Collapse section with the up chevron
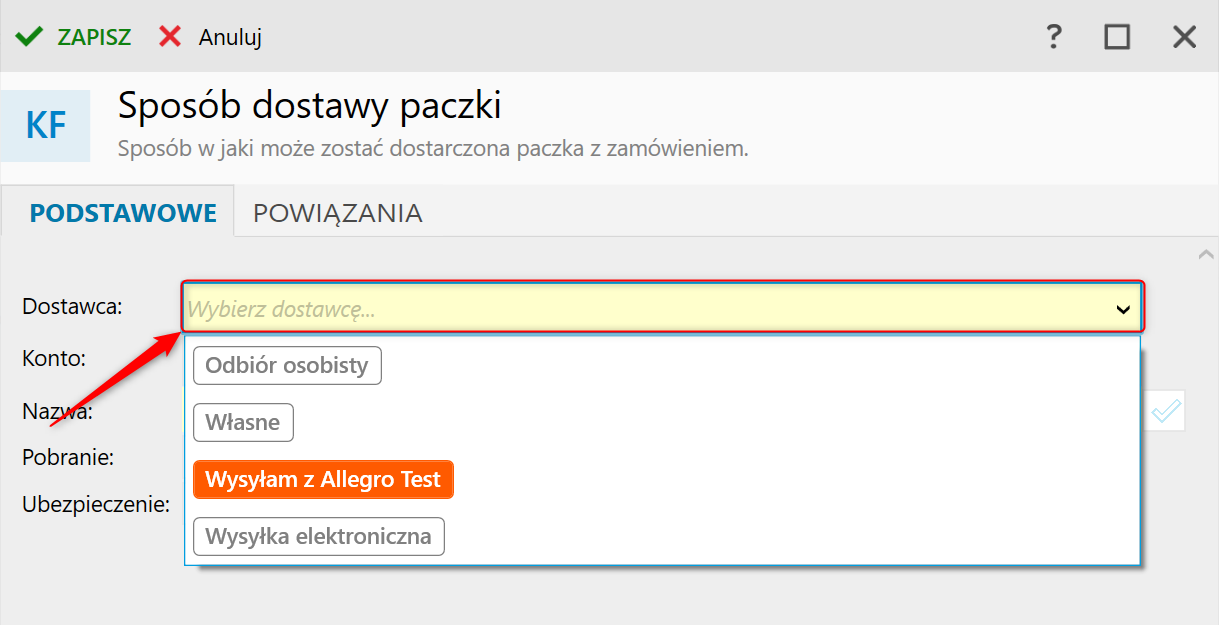This screenshot has width=1219, height=625. pos(1206,255)
